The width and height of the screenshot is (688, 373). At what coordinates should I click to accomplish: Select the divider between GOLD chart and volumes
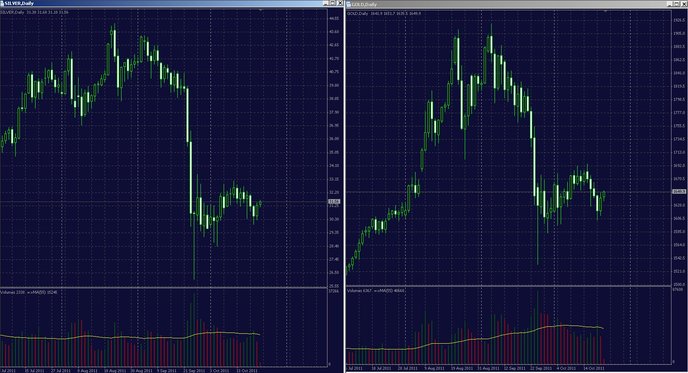point(509,286)
